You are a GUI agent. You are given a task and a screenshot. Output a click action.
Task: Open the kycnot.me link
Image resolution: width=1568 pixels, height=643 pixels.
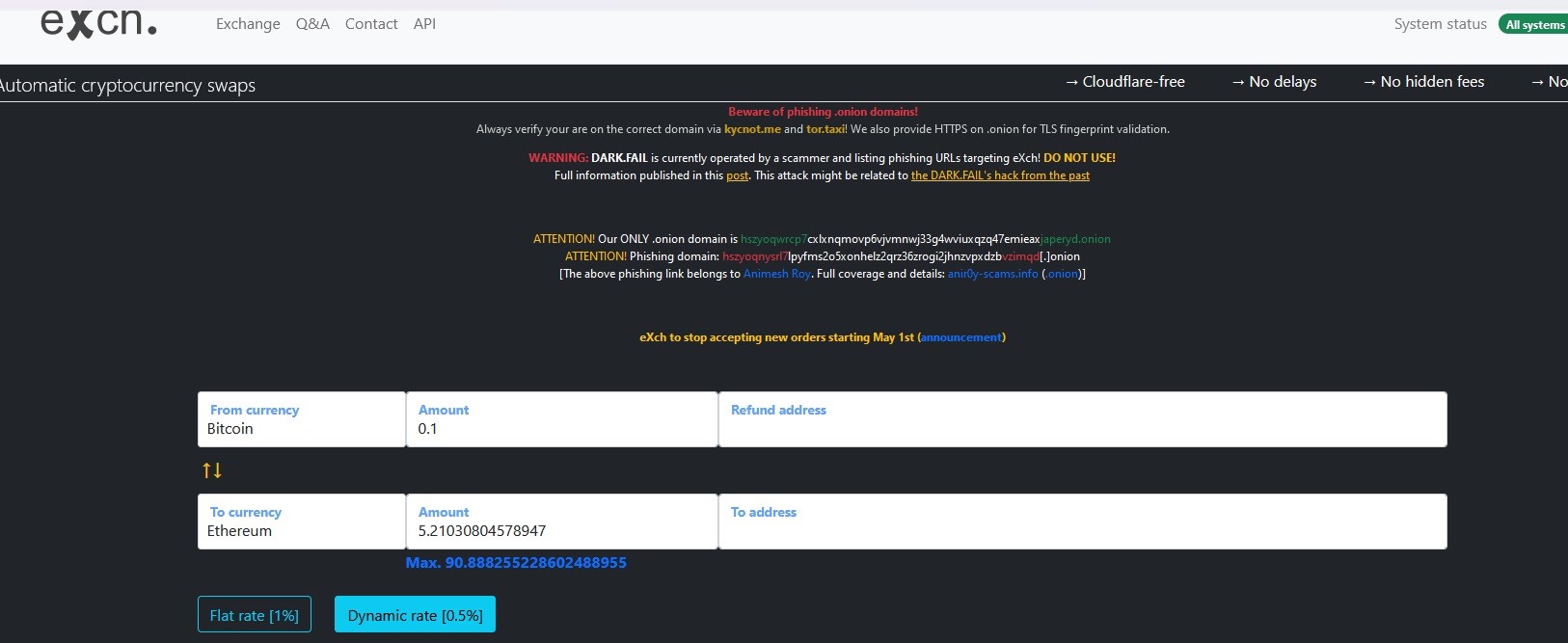pos(752,129)
